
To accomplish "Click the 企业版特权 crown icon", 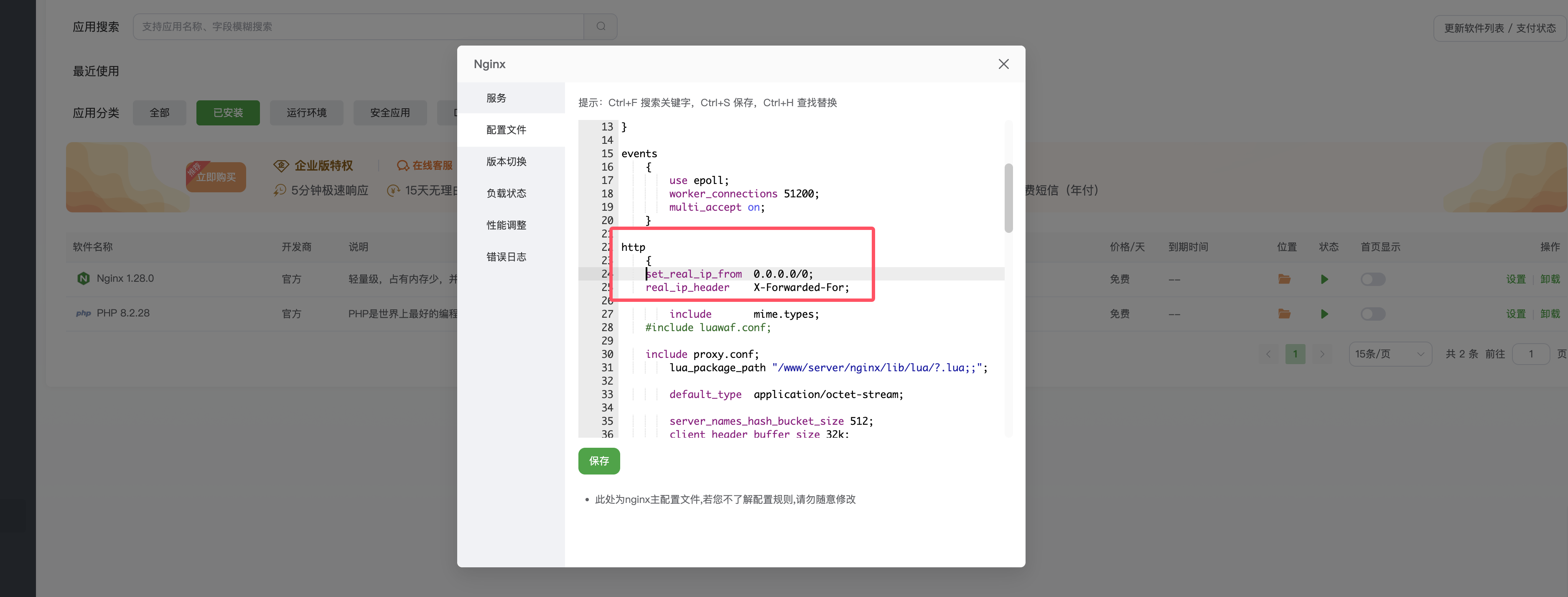I will point(280,165).
